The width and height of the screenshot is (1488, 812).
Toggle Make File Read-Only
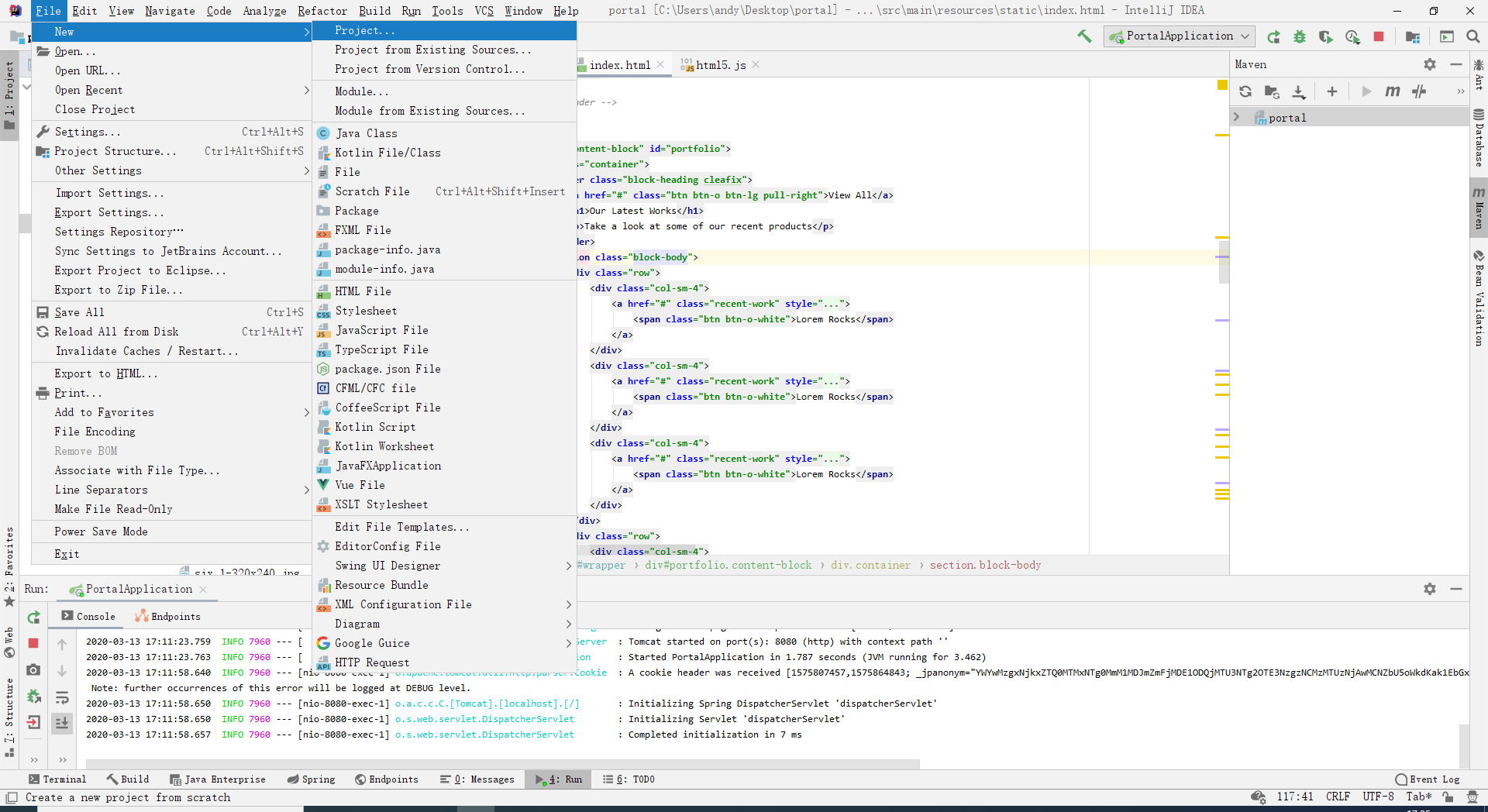(171, 509)
